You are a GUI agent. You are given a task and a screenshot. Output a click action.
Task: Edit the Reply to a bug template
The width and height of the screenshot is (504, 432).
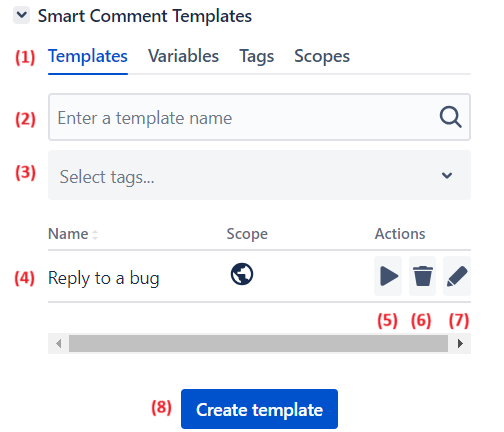(457, 276)
